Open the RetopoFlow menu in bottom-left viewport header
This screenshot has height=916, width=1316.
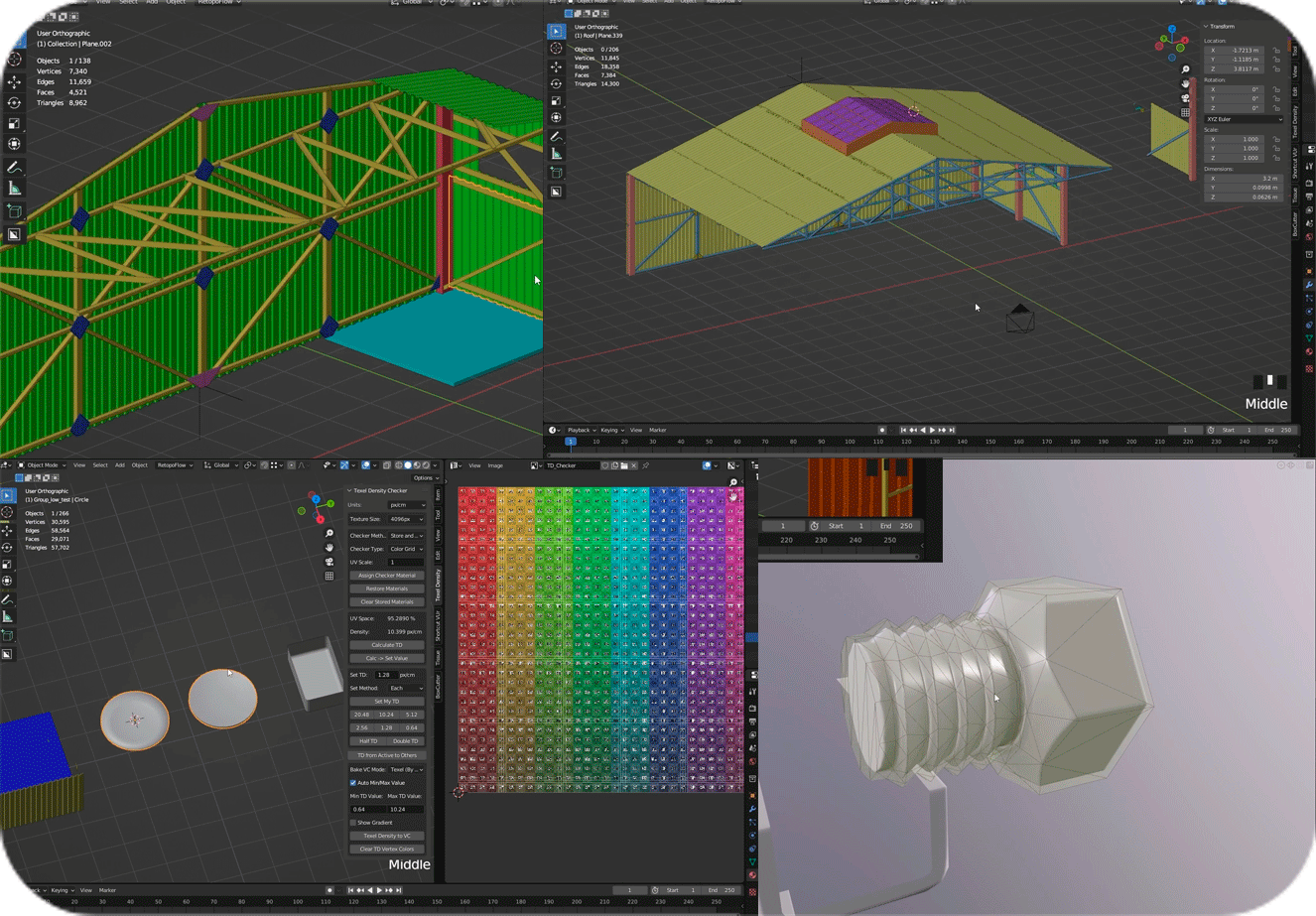tap(174, 465)
